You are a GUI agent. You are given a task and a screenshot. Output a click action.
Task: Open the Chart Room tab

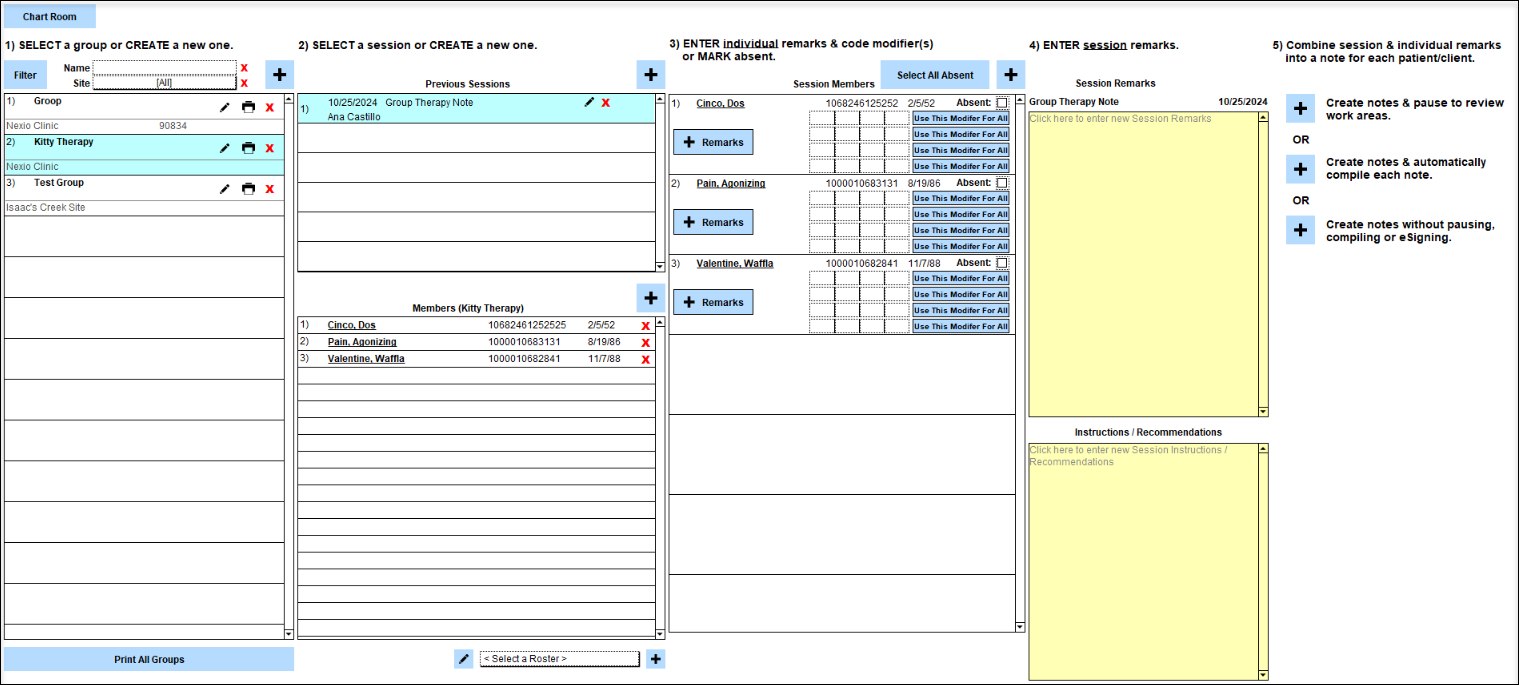[50, 17]
